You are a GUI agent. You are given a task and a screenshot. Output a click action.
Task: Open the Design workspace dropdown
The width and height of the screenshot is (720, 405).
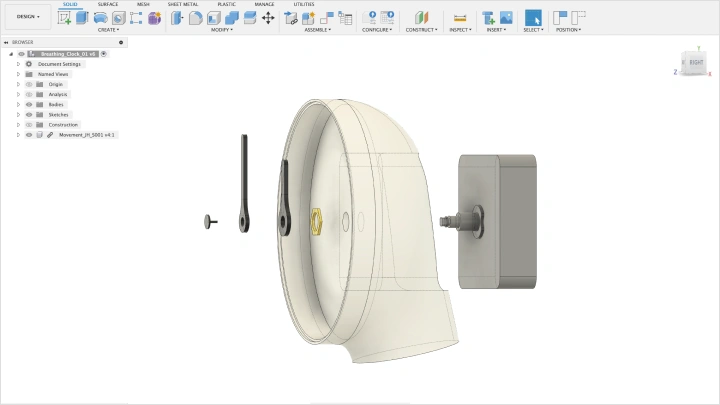tap(28, 16)
